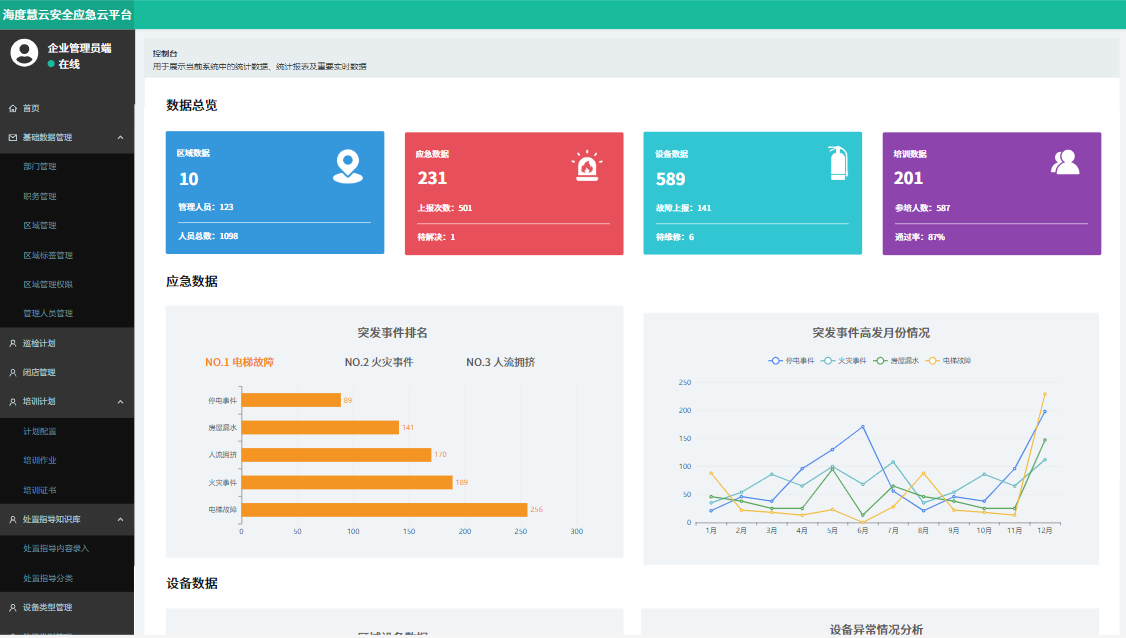1126x638 pixels.
Task: Click the alarm siren icon on 应急数据 card
Action: pyautogui.click(x=585, y=166)
